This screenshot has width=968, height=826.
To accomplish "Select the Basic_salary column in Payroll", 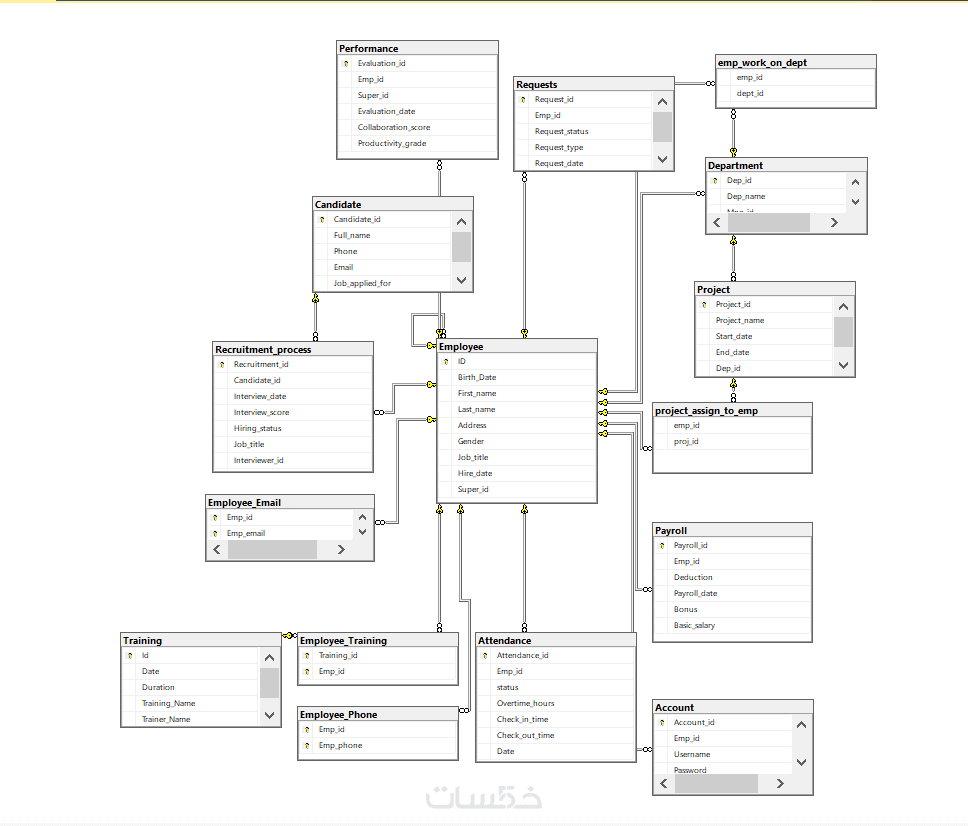I will [732, 625].
